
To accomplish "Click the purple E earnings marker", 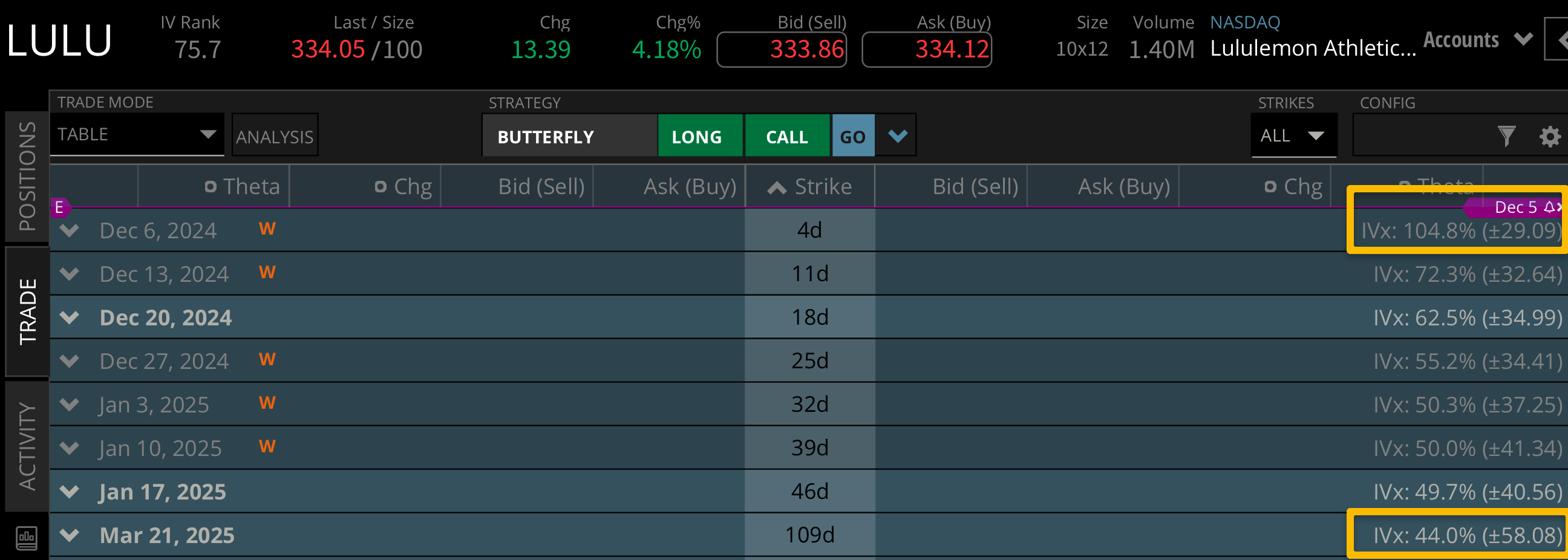I will point(59,207).
